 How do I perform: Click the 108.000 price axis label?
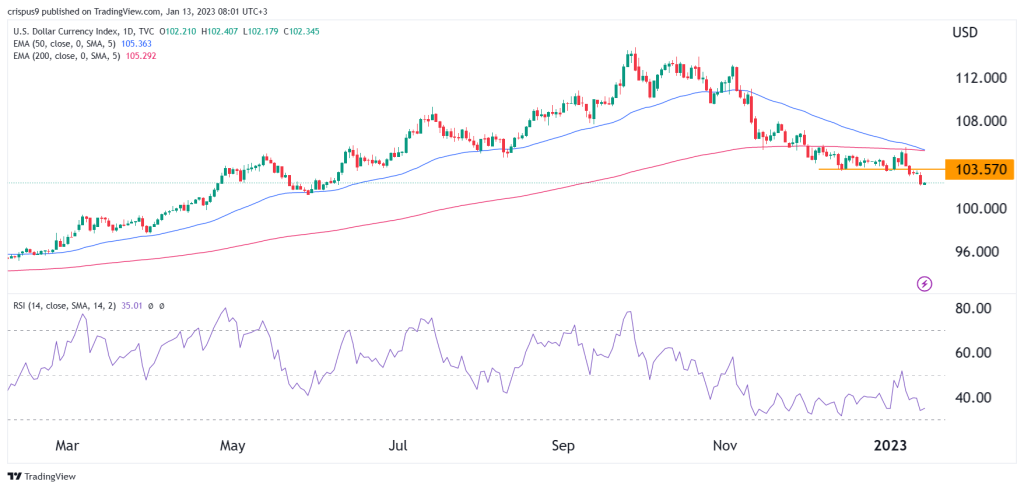(981, 121)
